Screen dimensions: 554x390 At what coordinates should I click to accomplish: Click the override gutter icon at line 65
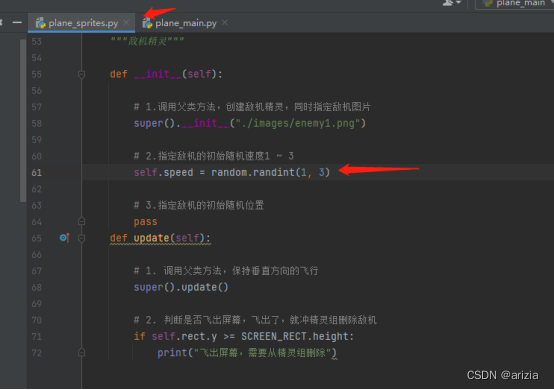pos(65,238)
